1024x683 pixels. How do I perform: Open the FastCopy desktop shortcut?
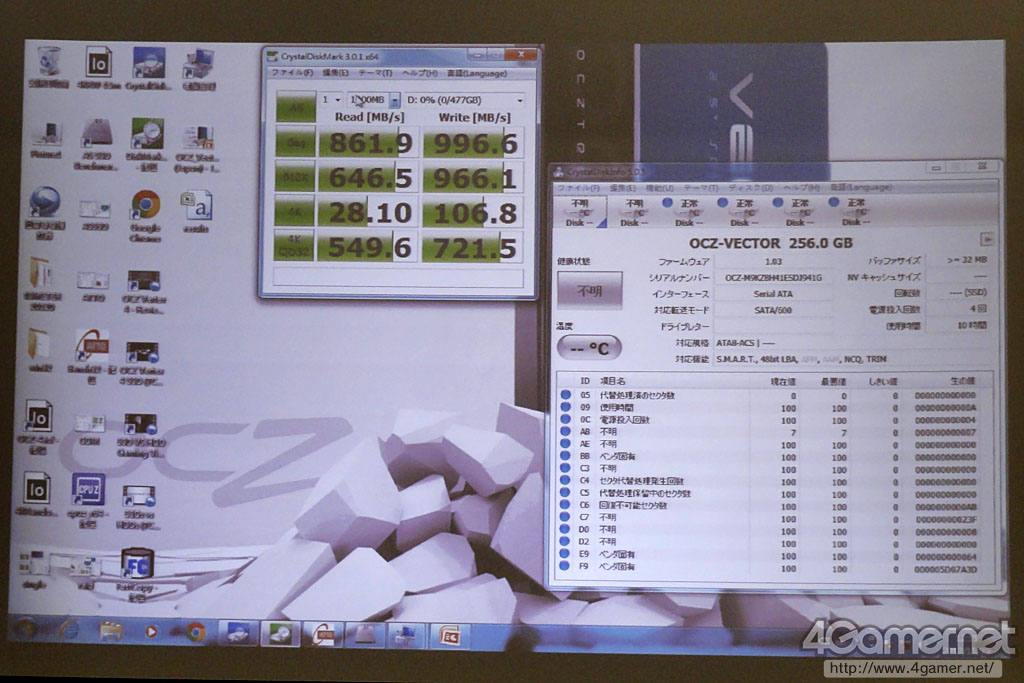pyautogui.click(x=135, y=573)
